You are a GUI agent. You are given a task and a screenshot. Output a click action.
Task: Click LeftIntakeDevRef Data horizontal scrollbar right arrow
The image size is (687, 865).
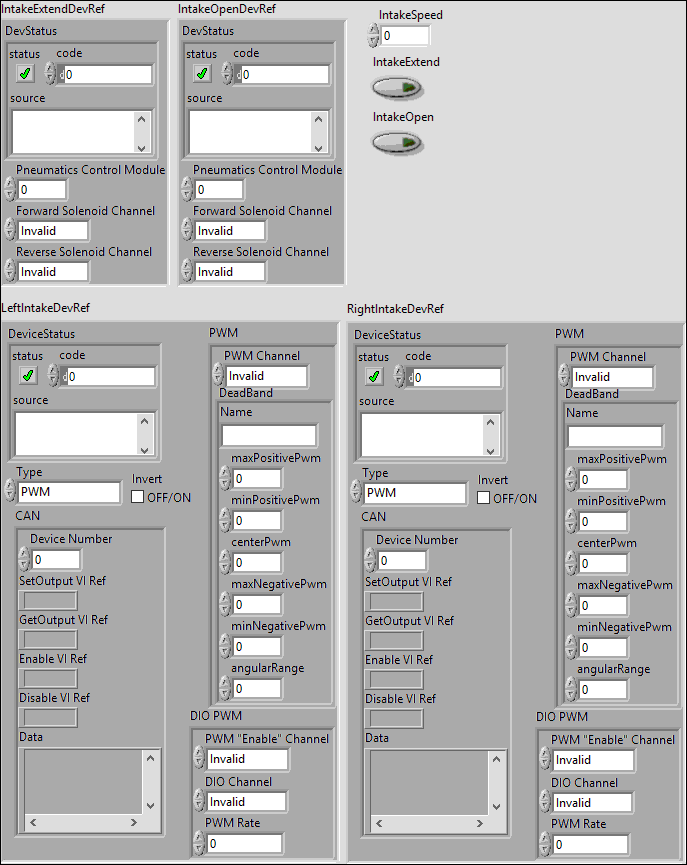click(134, 823)
